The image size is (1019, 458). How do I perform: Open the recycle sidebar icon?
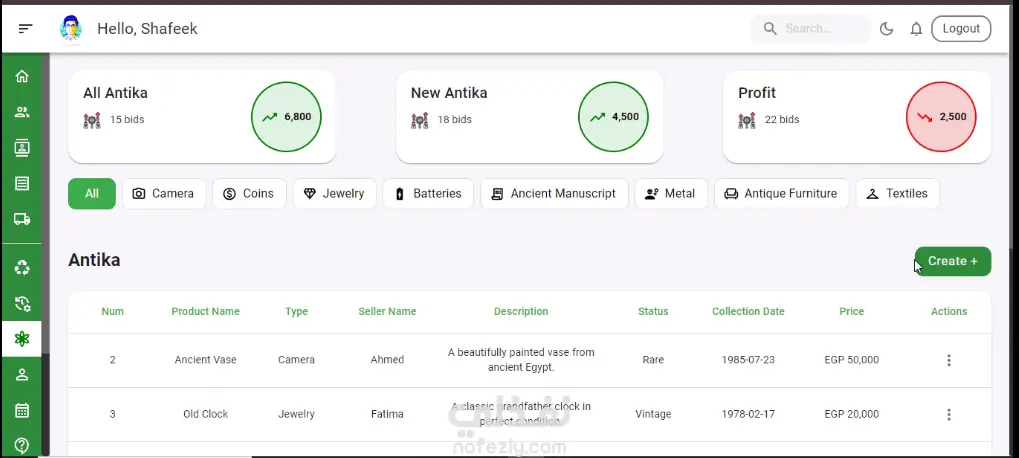tap(22, 267)
